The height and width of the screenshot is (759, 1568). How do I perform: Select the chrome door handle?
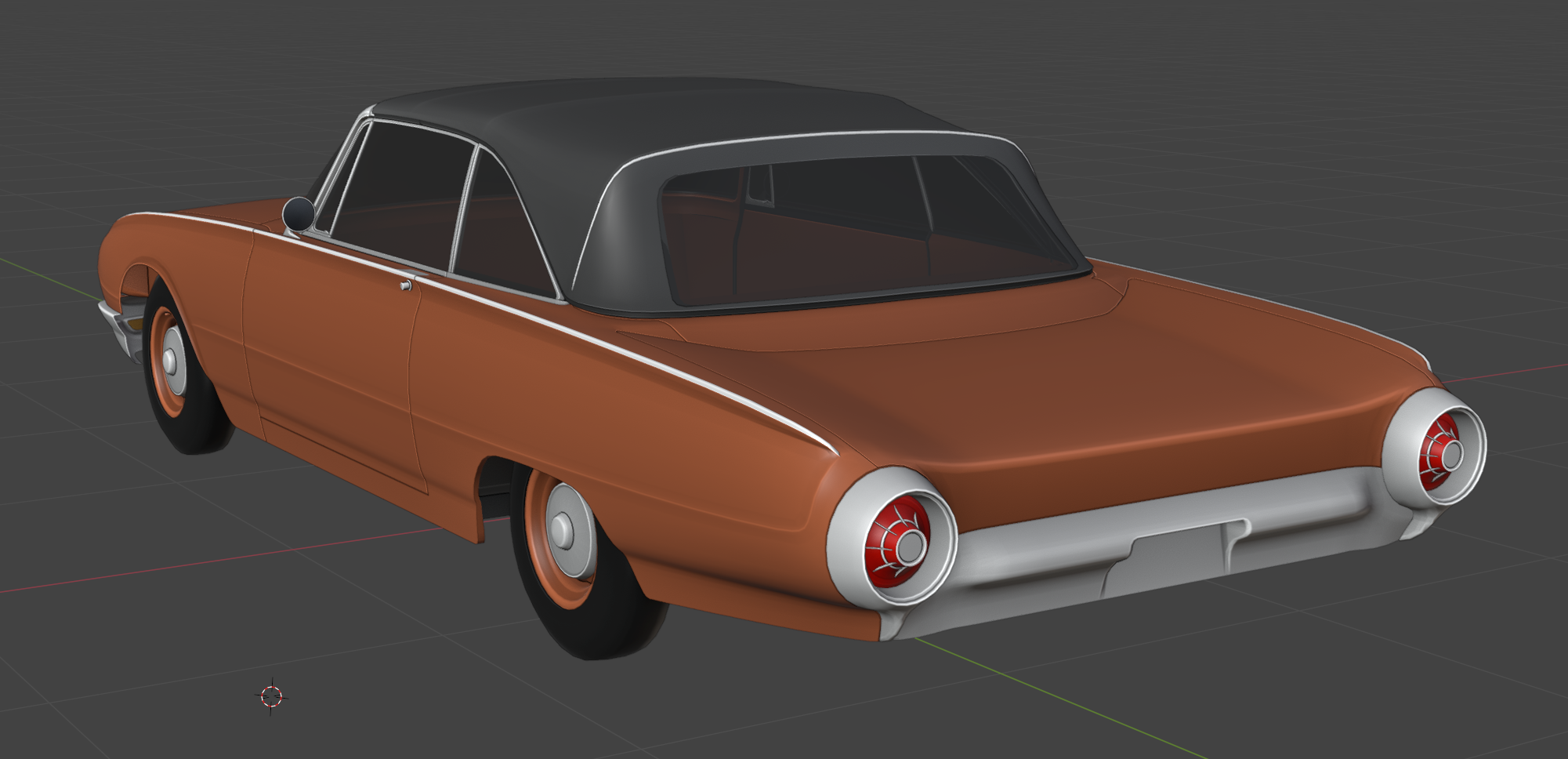(405, 285)
